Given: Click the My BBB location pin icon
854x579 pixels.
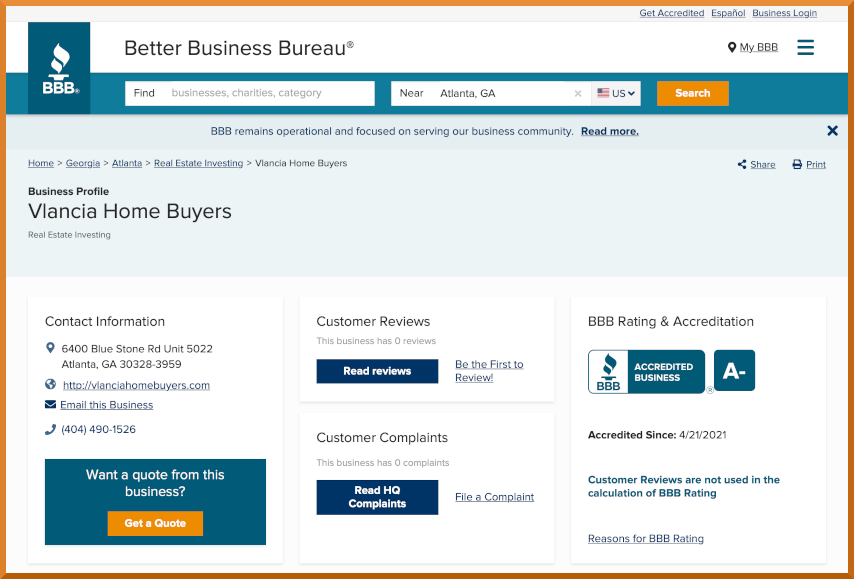Looking at the screenshot, I should click(x=731, y=47).
